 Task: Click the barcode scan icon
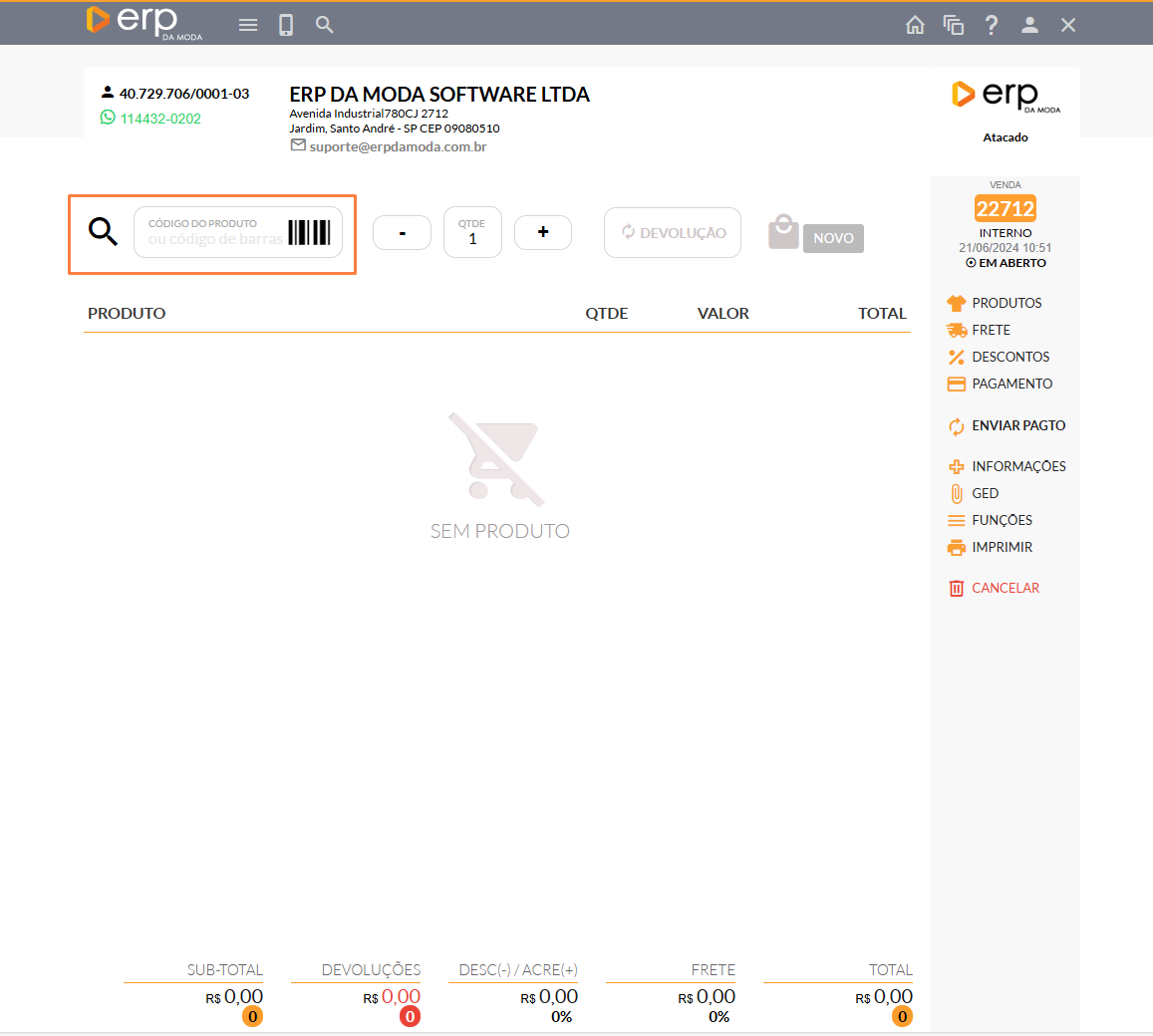pyautogui.click(x=309, y=232)
